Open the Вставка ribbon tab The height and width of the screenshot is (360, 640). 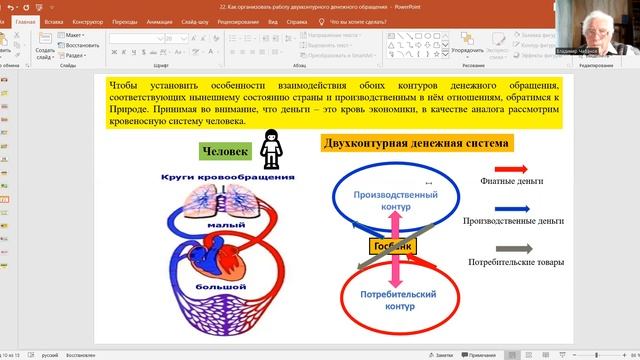point(54,22)
